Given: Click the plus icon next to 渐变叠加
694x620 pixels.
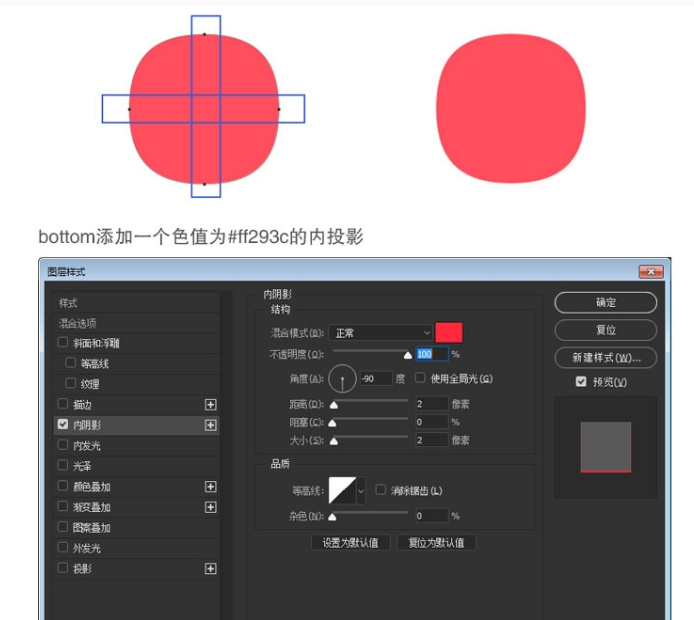Looking at the screenshot, I should point(211,507).
